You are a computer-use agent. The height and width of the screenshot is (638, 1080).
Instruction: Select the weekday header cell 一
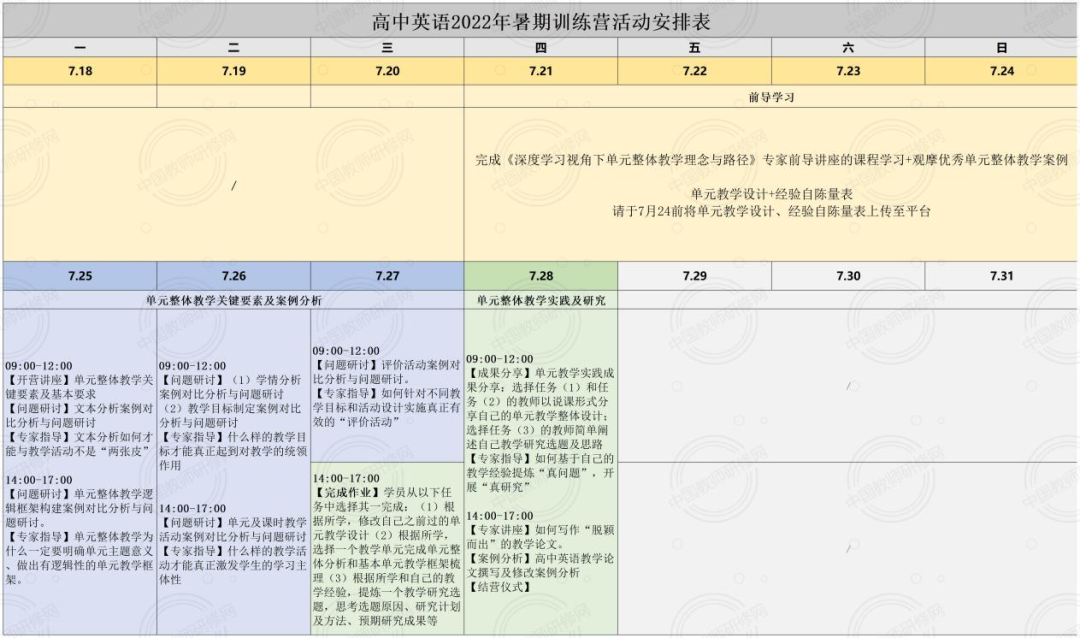click(80, 48)
